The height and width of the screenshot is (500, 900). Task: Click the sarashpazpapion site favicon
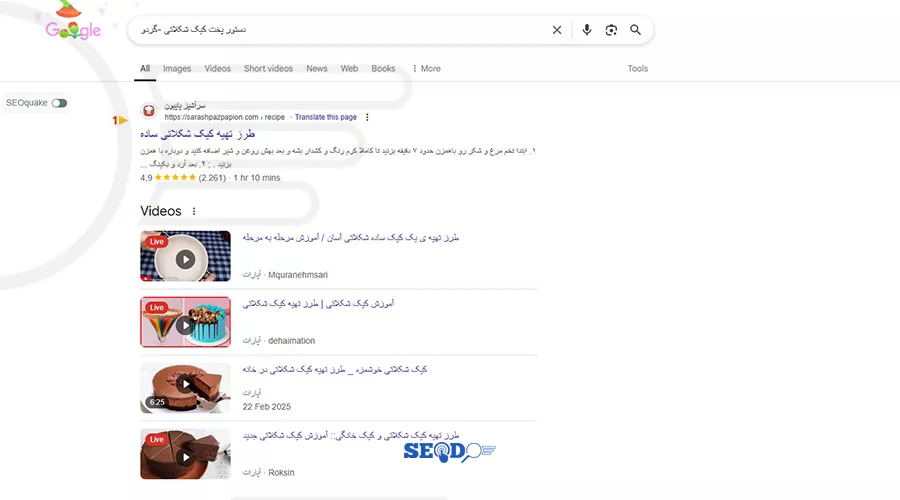tap(149, 111)
